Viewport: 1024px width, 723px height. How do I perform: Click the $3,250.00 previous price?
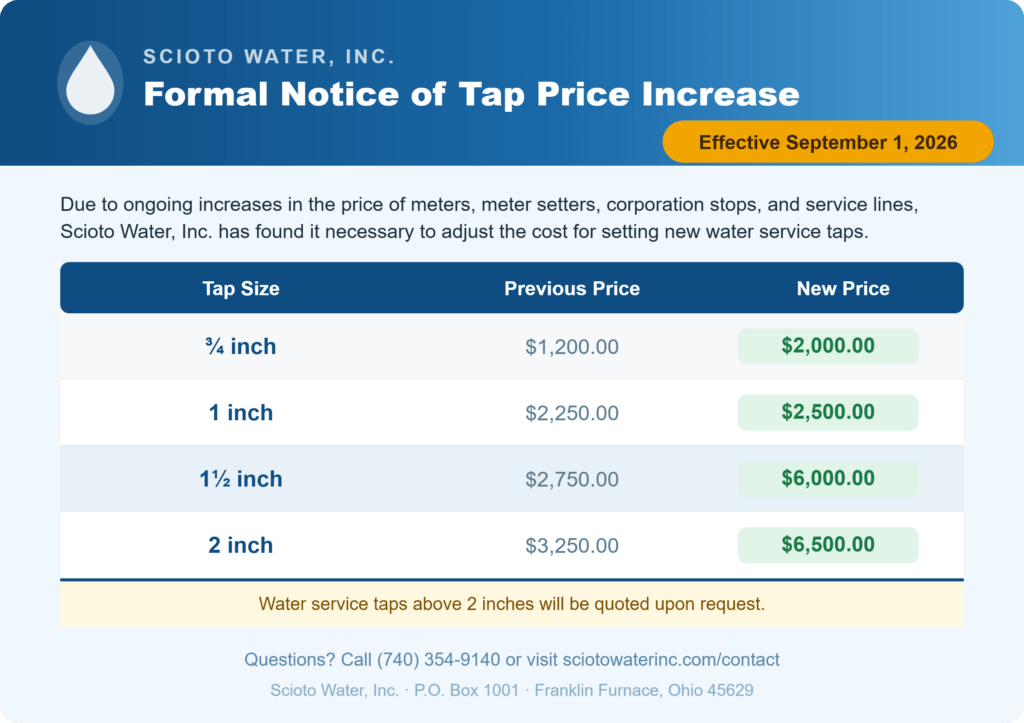point(571,545)
